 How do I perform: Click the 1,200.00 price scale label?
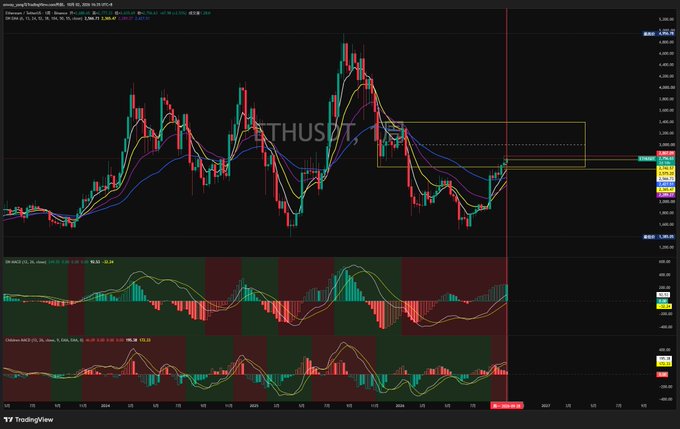point(666,247)
